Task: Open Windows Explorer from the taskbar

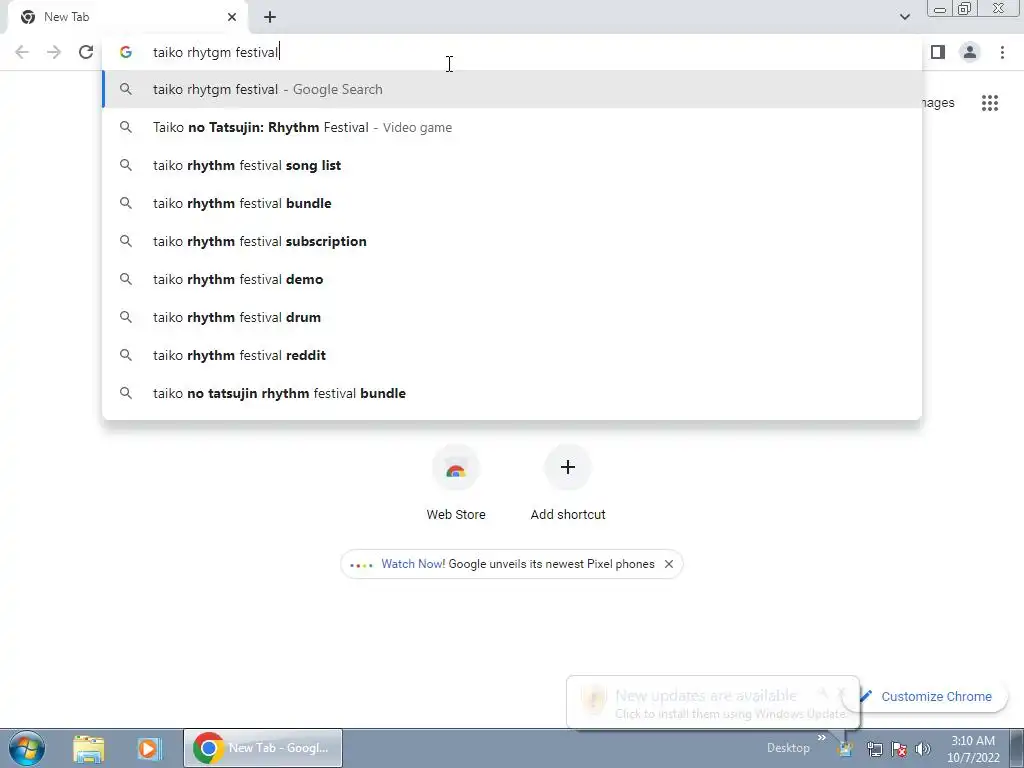Action: point(89,748)
